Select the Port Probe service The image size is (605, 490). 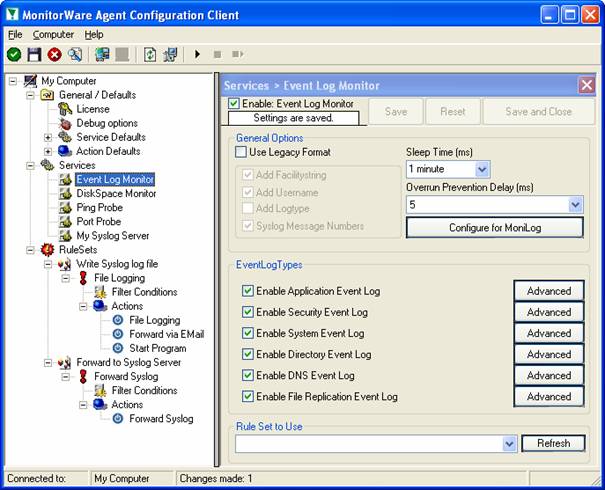click(x=99, y=222)
